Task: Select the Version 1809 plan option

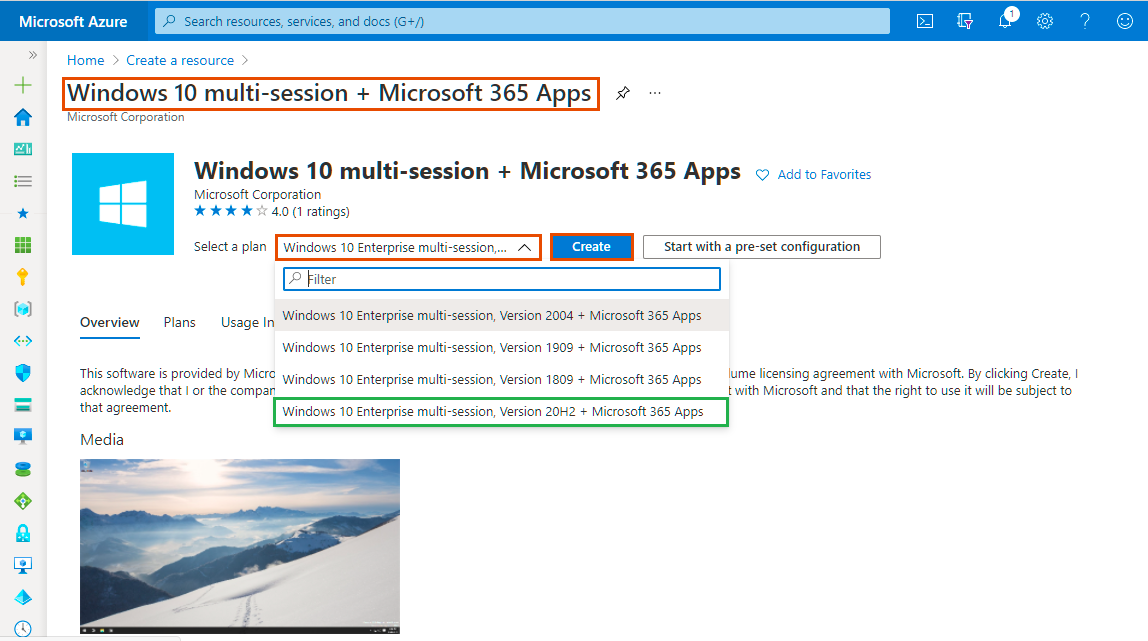Action: (x=502, y=380)
